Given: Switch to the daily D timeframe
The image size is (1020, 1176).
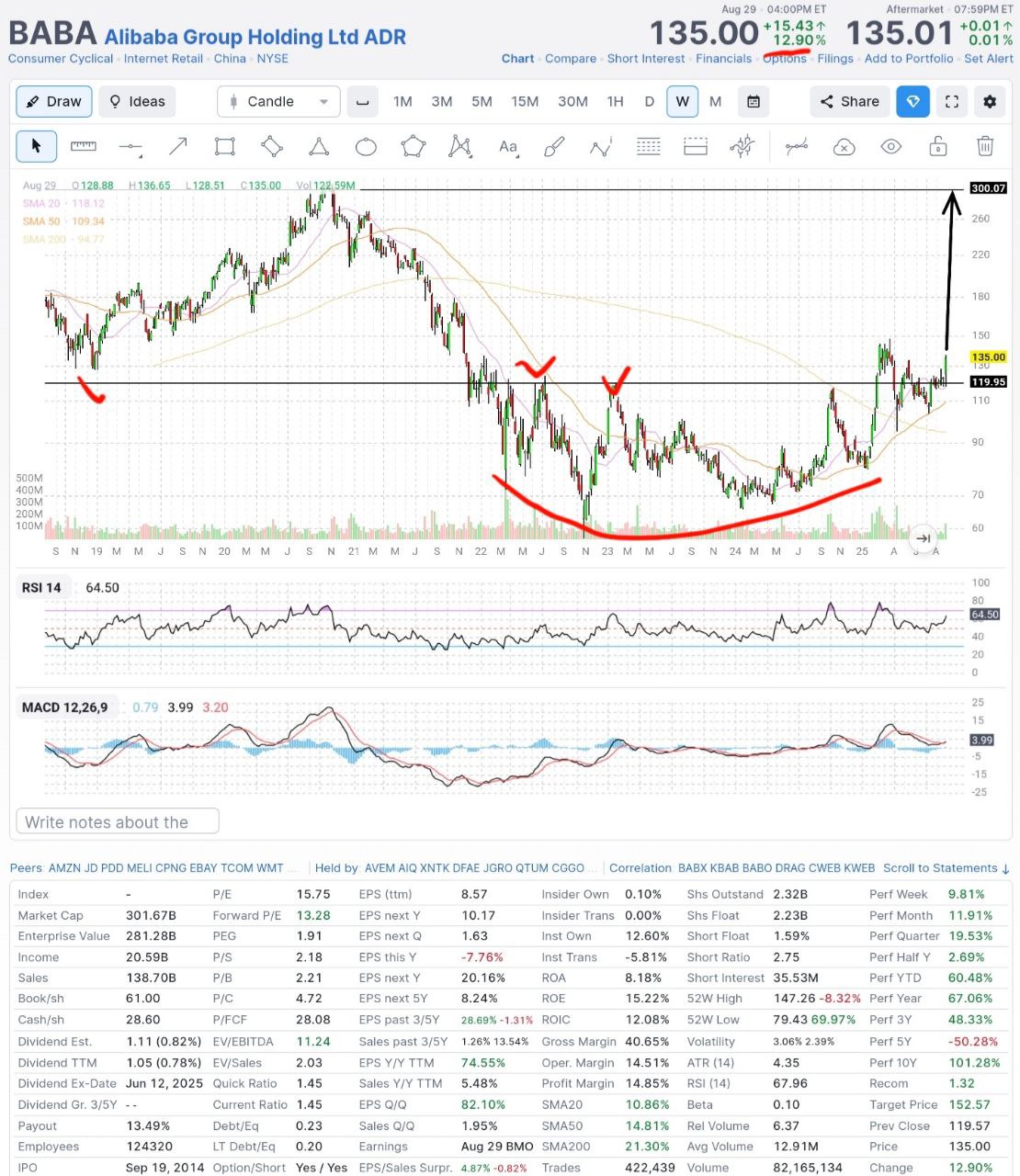Looking at the screenshot, I should [x=649, y=102].
